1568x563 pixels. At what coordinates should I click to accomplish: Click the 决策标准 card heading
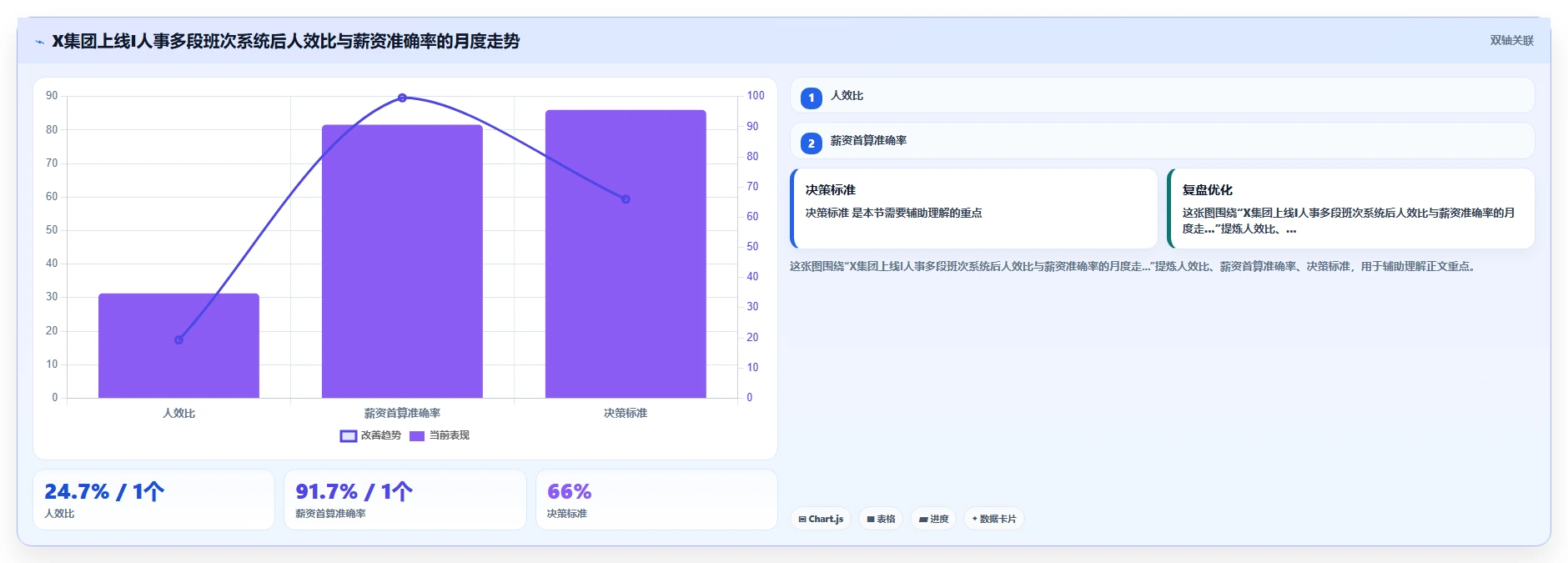(831, 190)
